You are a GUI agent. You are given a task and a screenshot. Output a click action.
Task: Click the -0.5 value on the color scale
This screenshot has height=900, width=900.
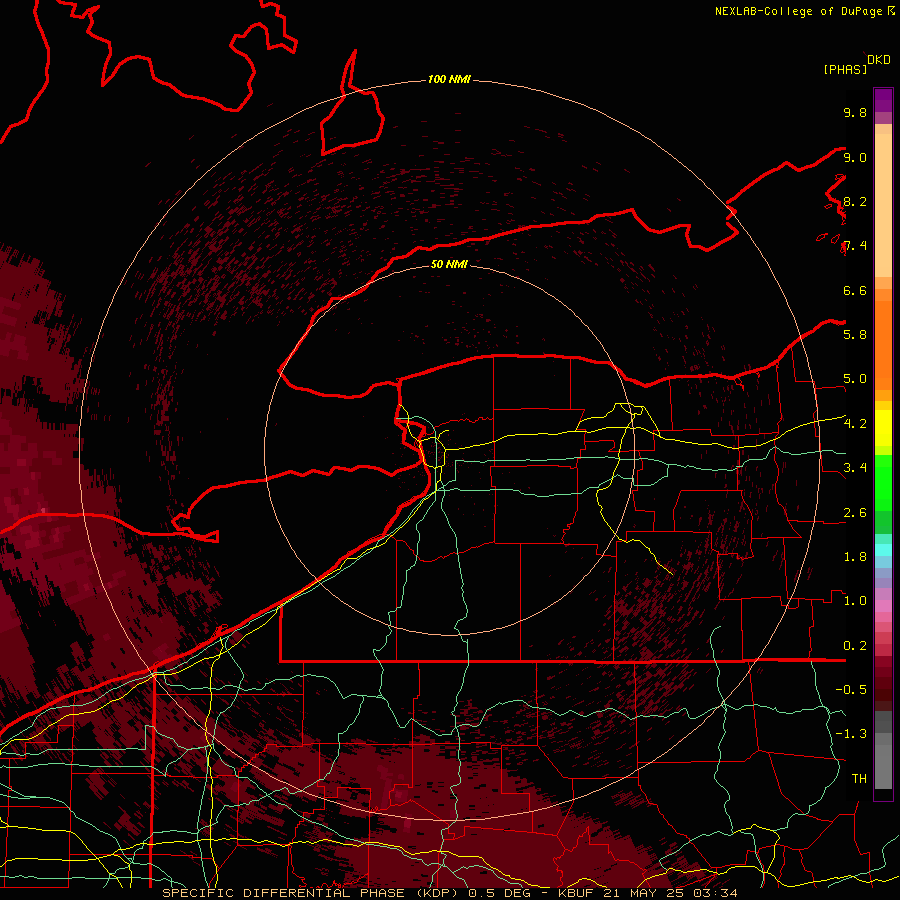pyautogui.click(x=851, y=690)
